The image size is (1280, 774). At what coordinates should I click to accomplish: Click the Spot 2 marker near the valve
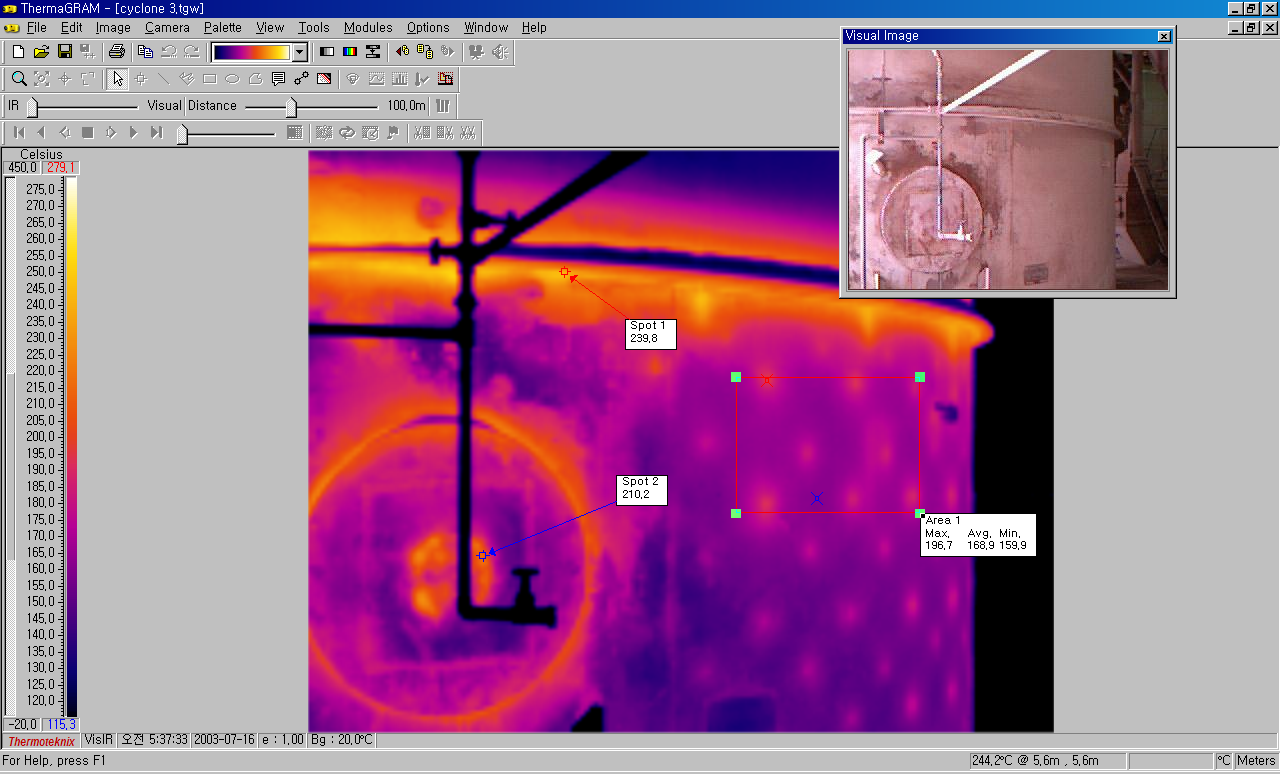(x=482, y=555)
